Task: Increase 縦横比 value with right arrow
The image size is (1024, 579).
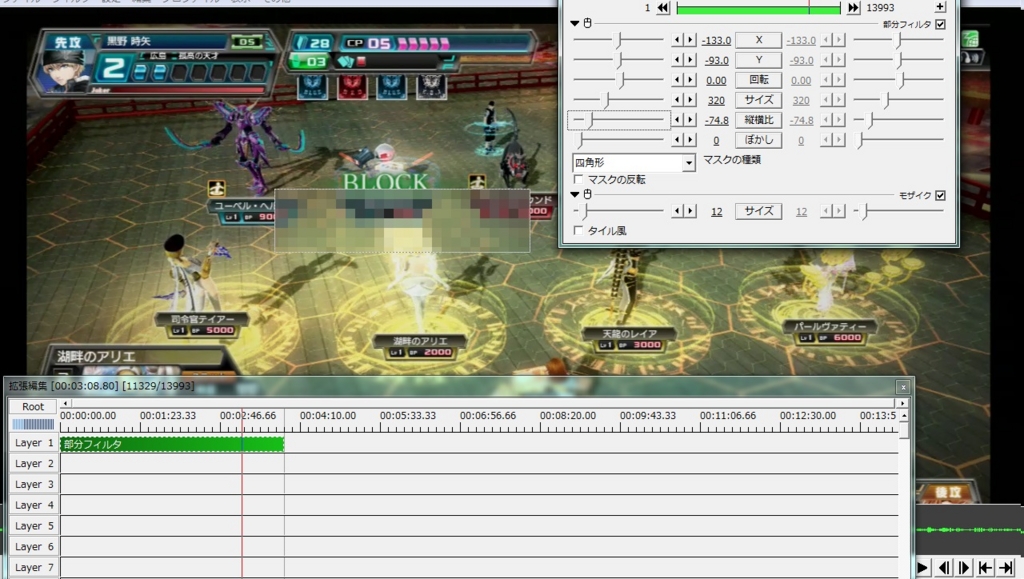Action: [690, 120]
